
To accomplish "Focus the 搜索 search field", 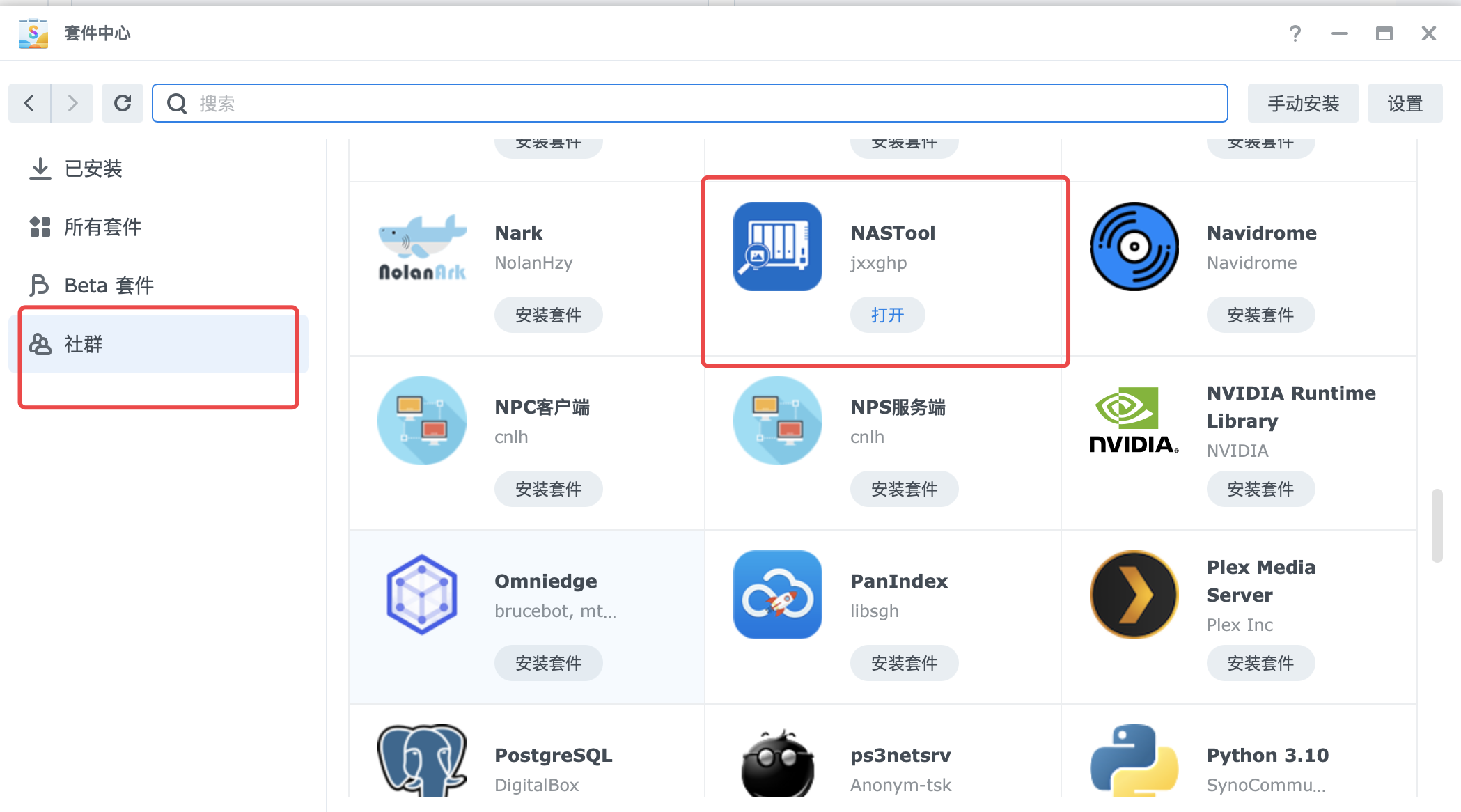I will point(689,103).
